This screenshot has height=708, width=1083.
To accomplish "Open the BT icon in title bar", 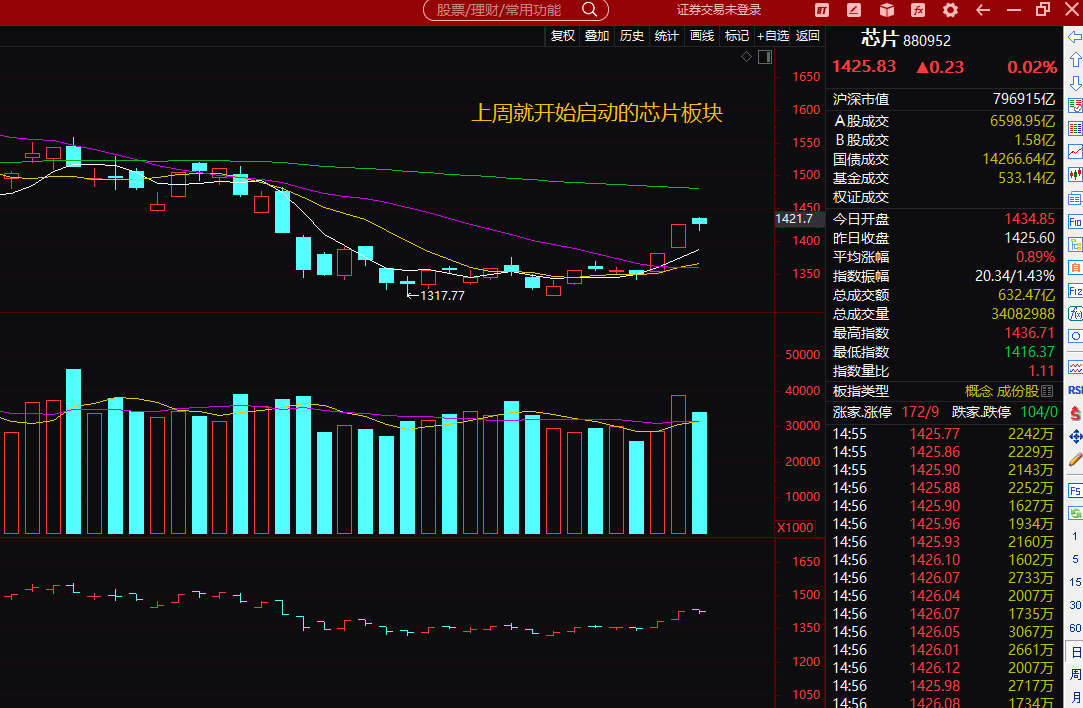I will [x=822, y=10].
